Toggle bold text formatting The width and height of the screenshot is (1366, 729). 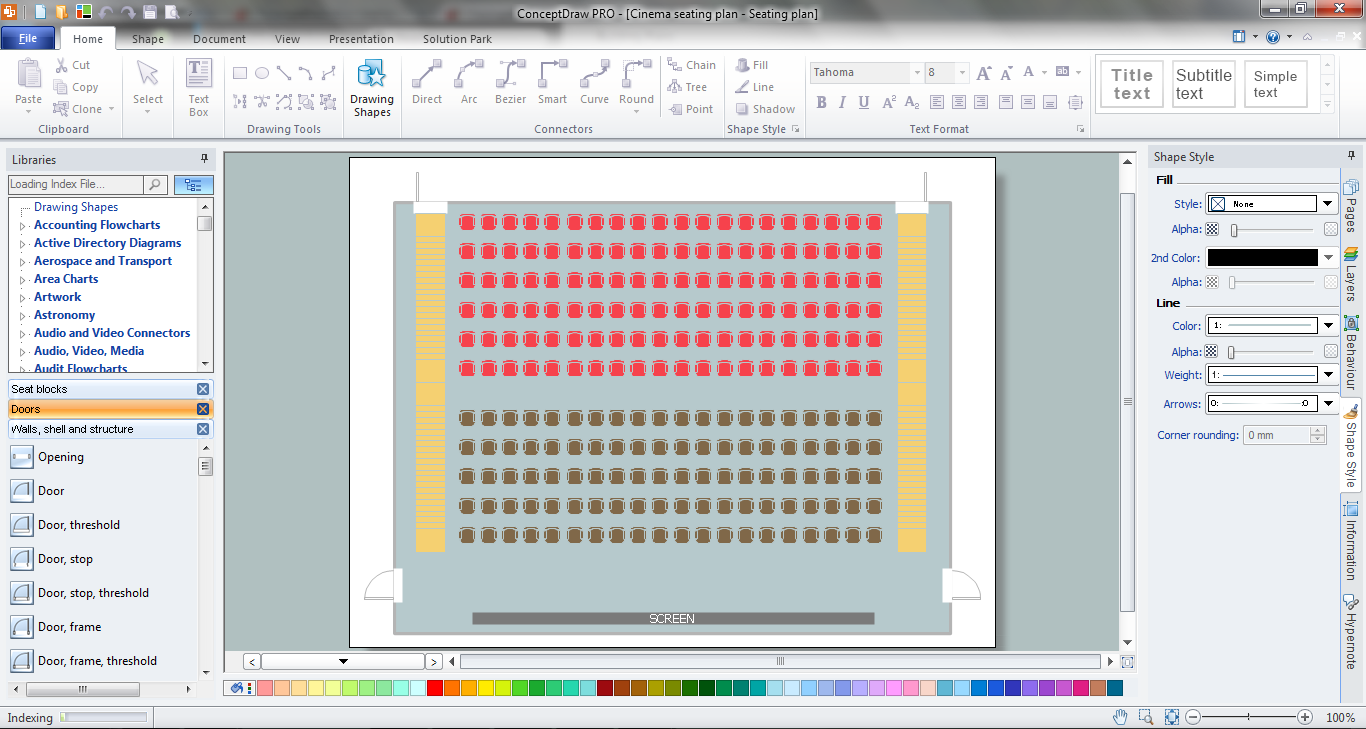click(x=821, y=102)
